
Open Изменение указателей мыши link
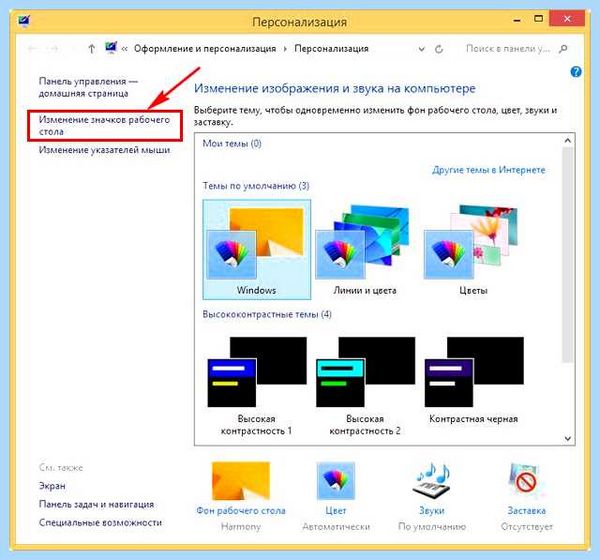point(104,150)
